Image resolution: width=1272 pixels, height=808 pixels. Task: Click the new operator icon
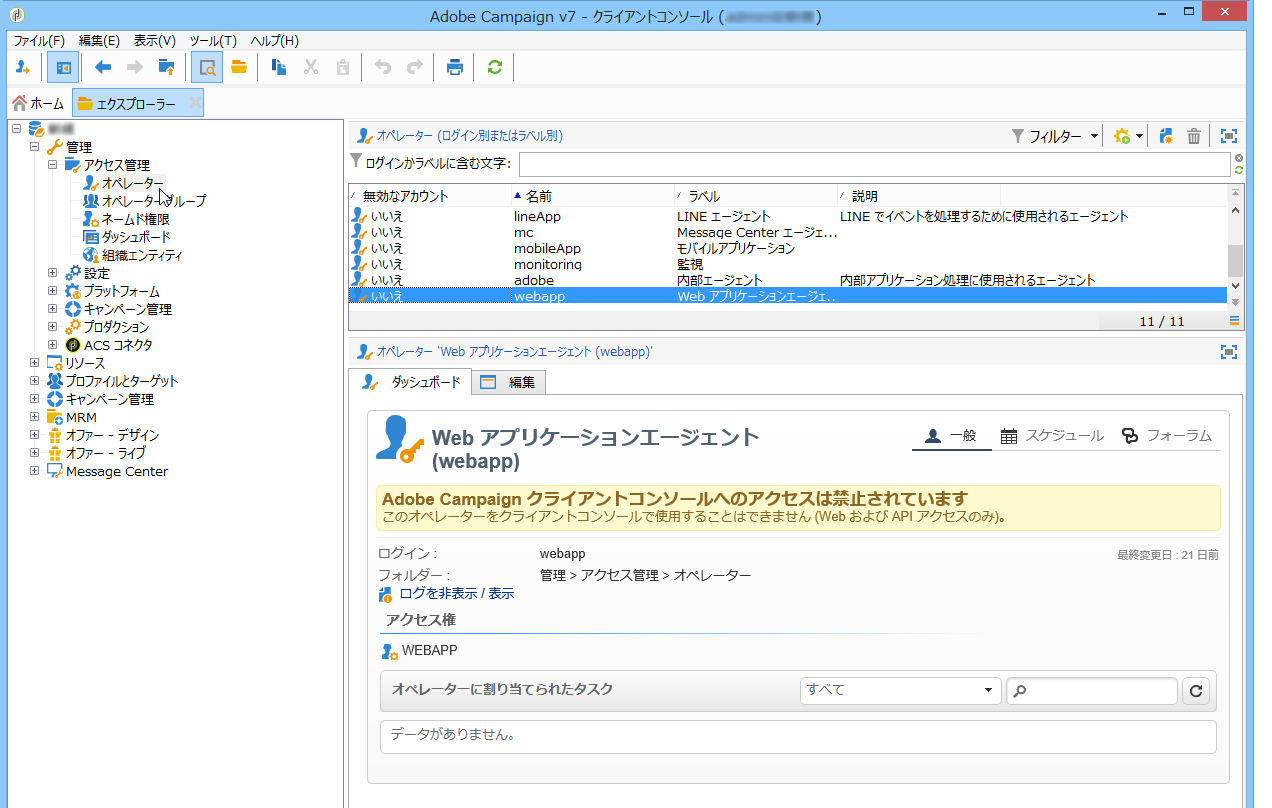click(x=1166, y=136)
